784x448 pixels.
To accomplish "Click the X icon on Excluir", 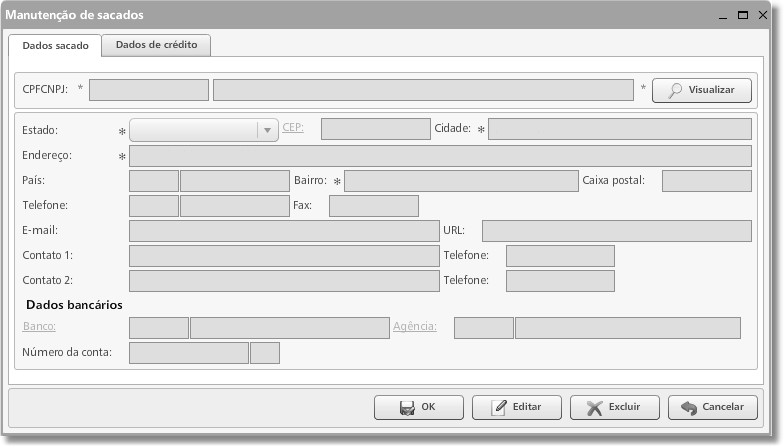I will click(x=594, y=408).
